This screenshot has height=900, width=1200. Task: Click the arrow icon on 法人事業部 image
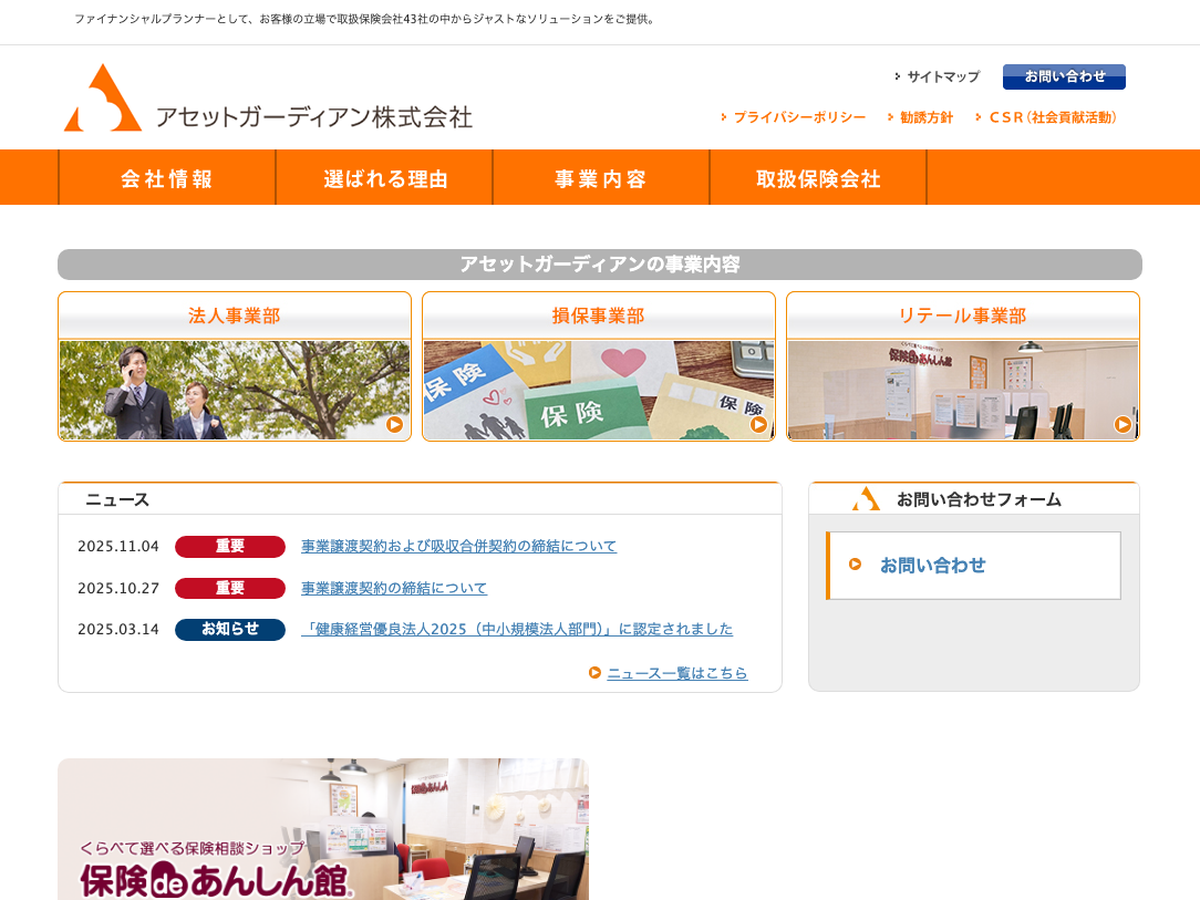point(395,424)
